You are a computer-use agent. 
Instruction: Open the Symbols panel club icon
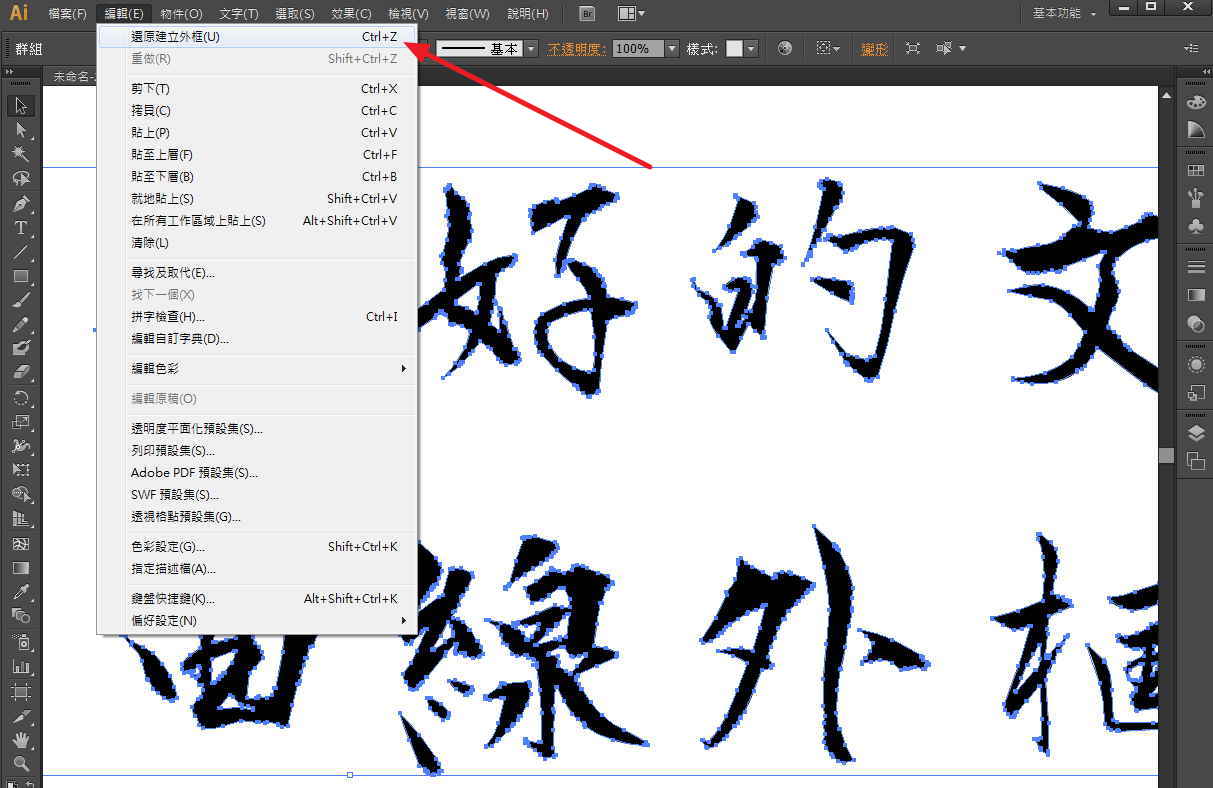(x=1195, y=226)
